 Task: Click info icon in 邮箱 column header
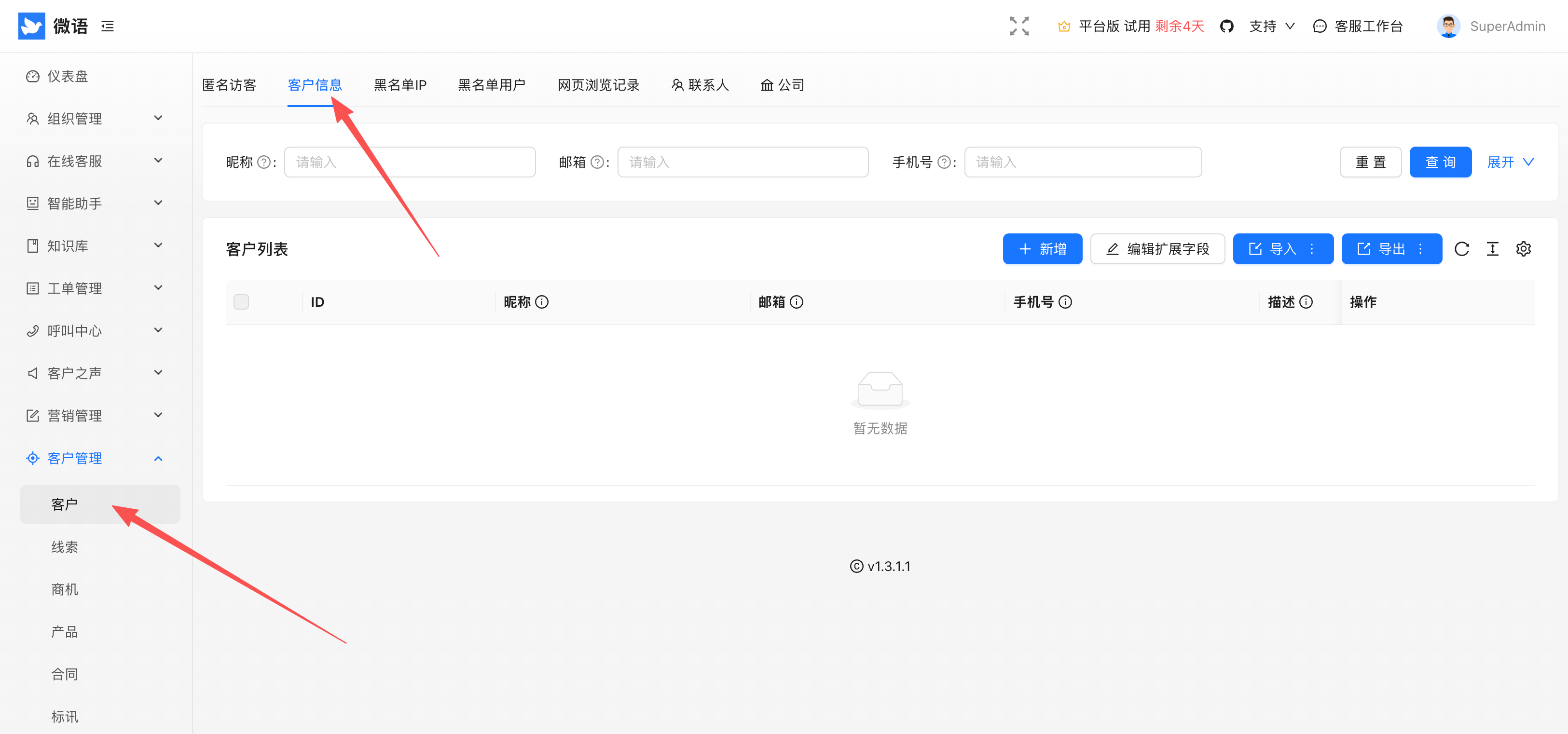pos(796,302)
